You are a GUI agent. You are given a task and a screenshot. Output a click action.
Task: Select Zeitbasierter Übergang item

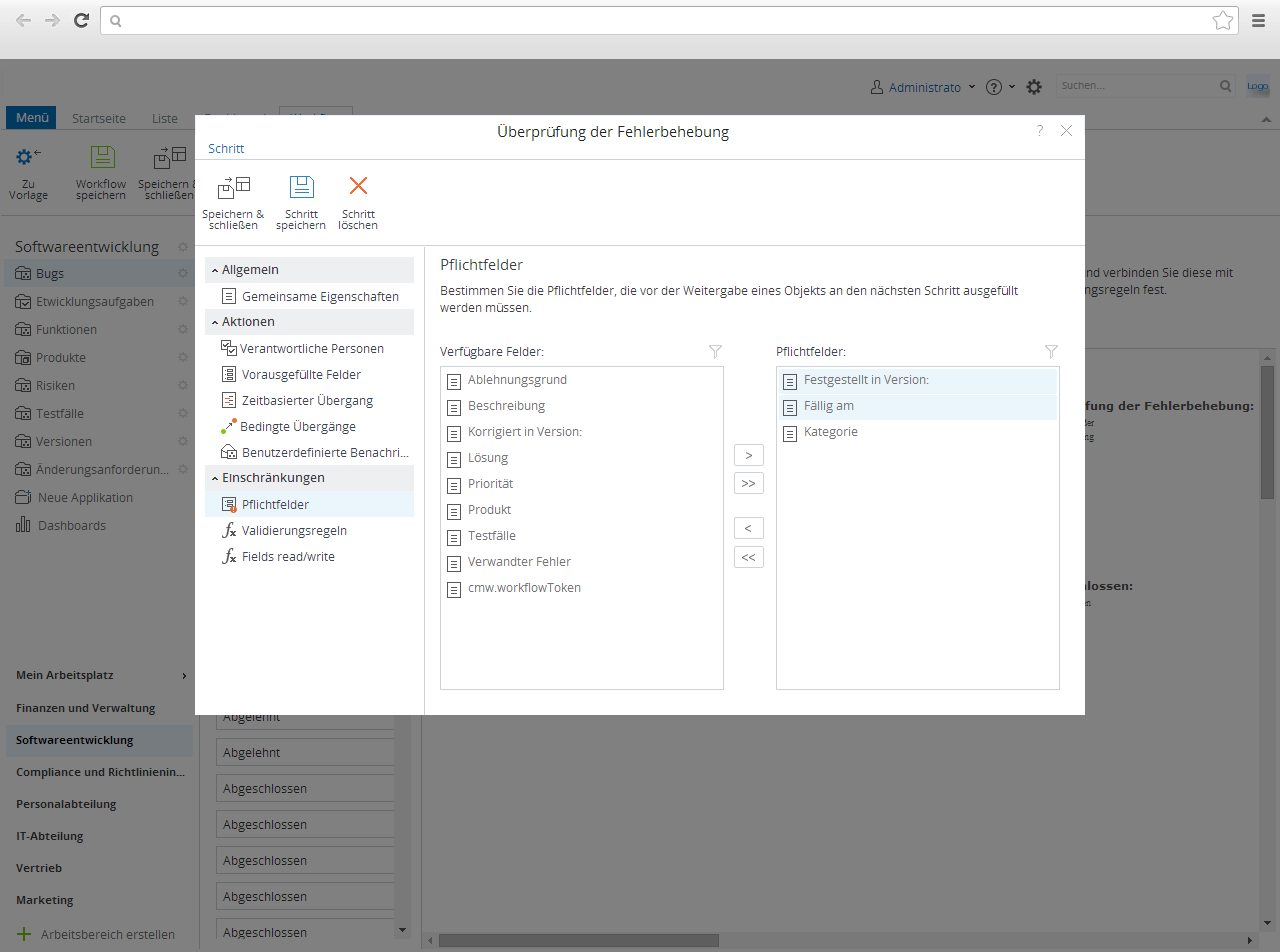pos(309,400)
